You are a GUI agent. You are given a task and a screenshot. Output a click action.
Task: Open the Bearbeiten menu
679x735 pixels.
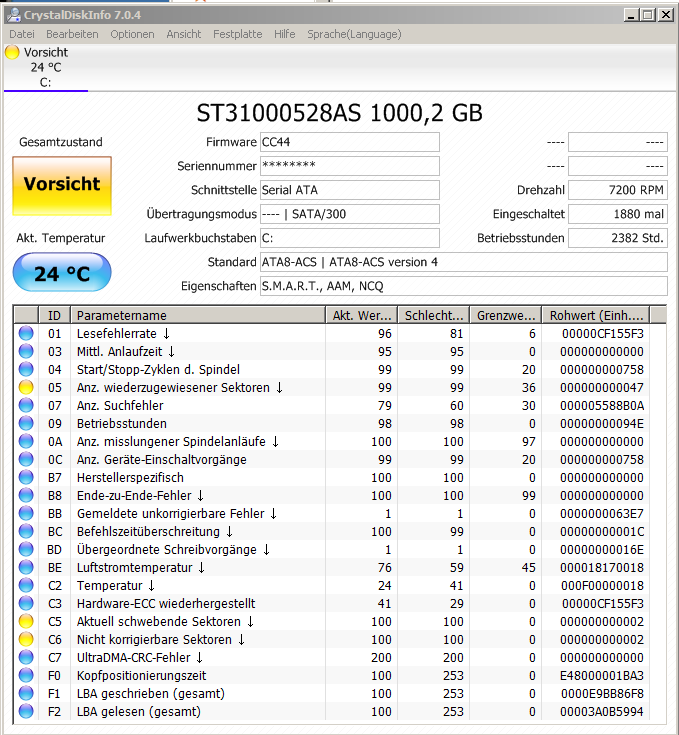(72, 34)
